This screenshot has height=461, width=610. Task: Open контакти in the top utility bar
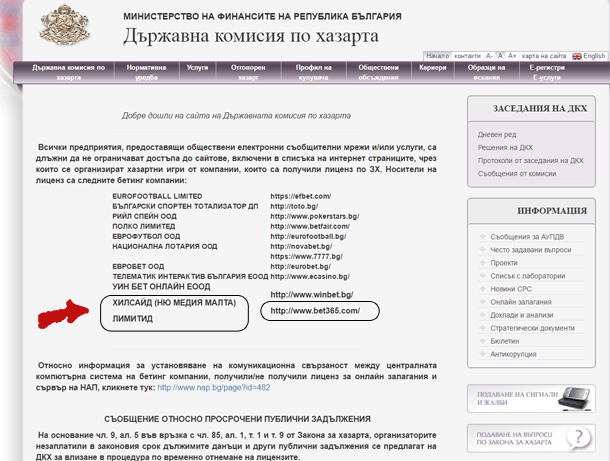pyautogui.click(x=468, y=56)
